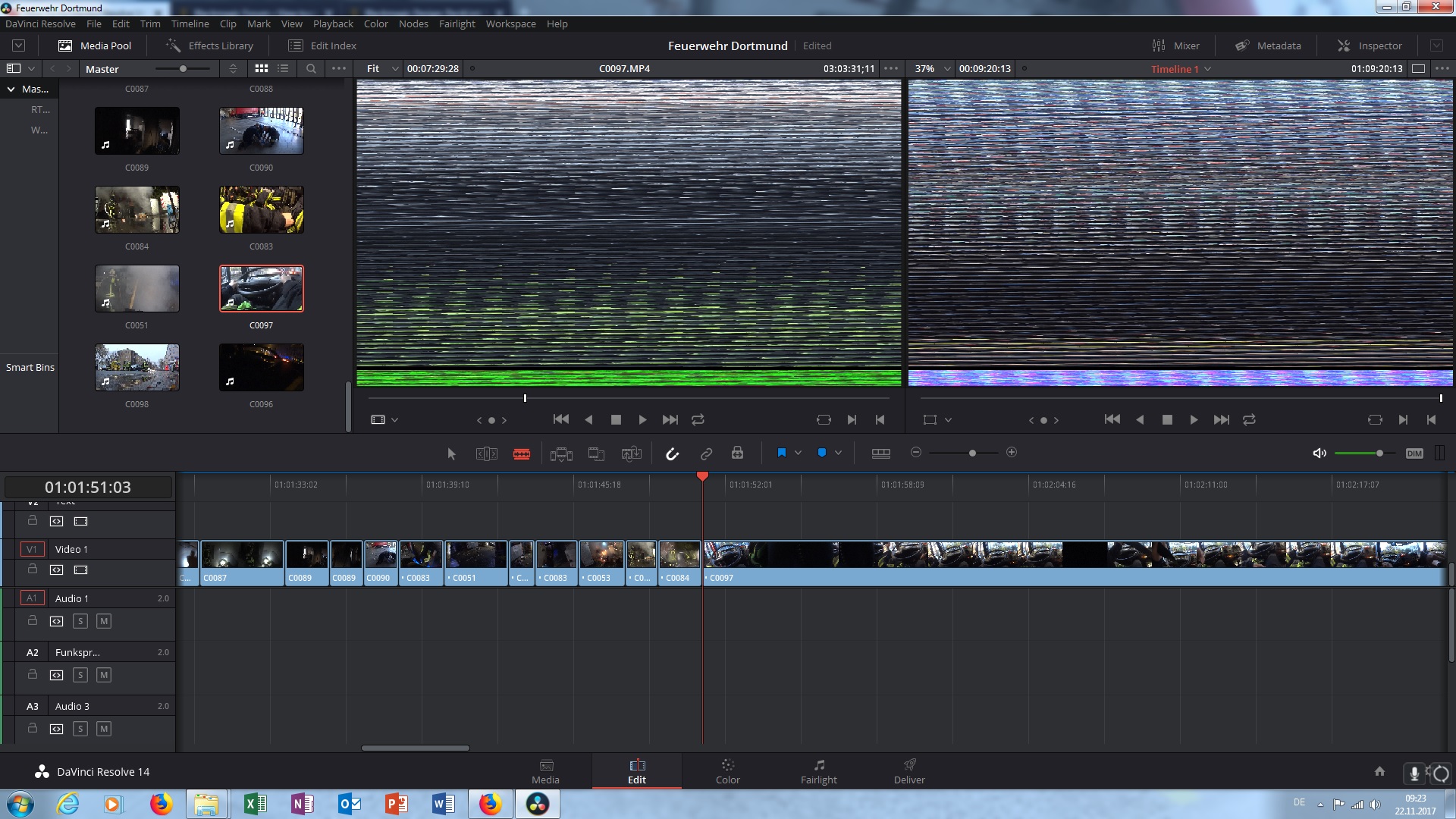
Task: Switch to the Deliver page tab
Action: (x=909, y=771)
